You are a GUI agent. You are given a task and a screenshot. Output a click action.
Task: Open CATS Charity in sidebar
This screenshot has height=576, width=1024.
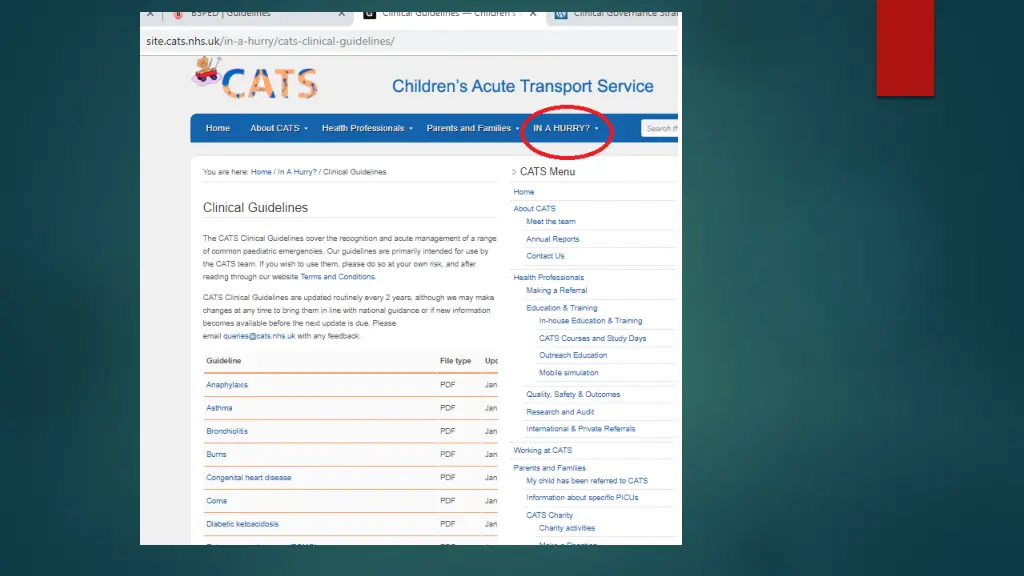pos(549,515)
